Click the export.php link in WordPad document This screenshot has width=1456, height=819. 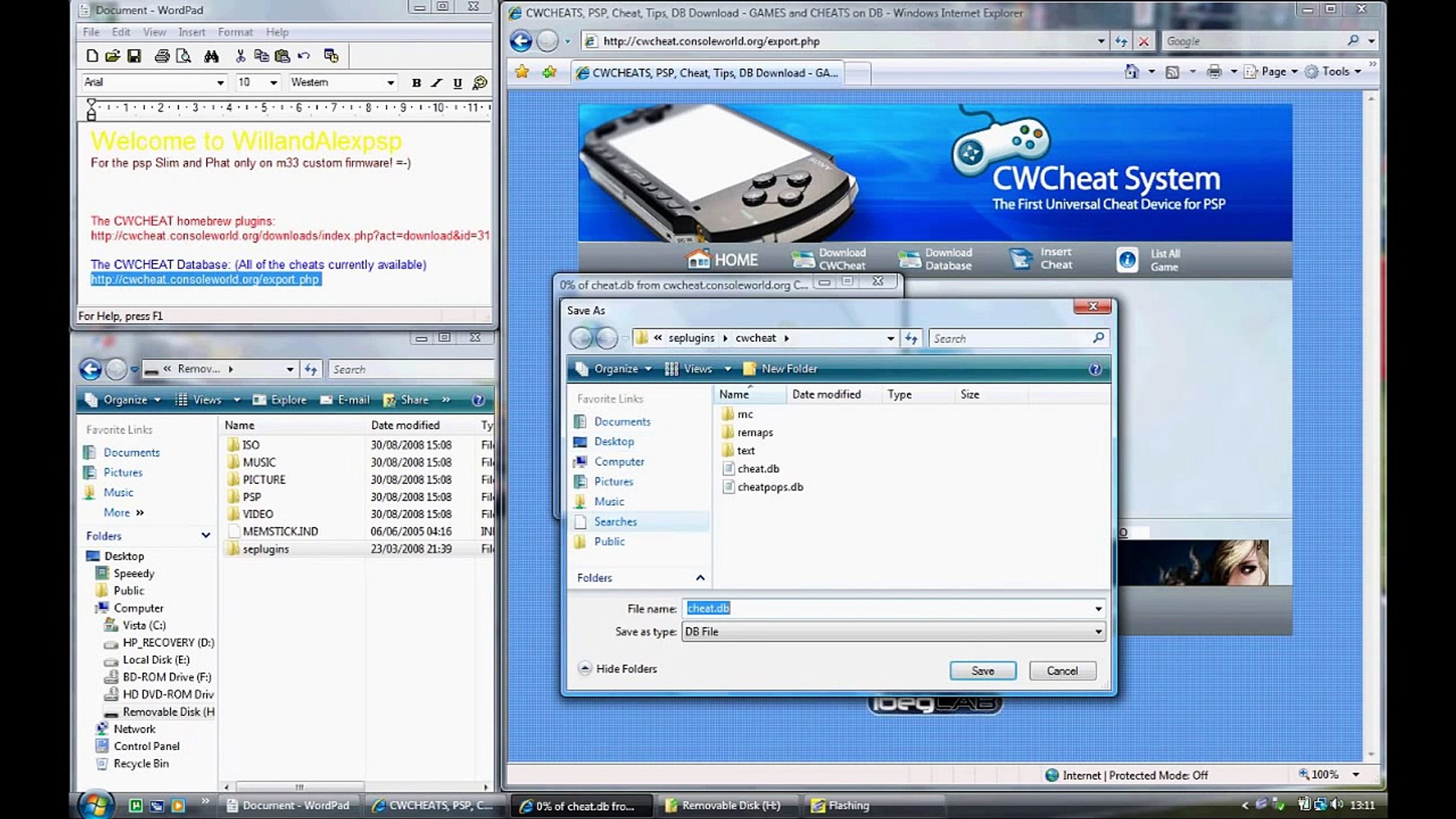point(206,279)
